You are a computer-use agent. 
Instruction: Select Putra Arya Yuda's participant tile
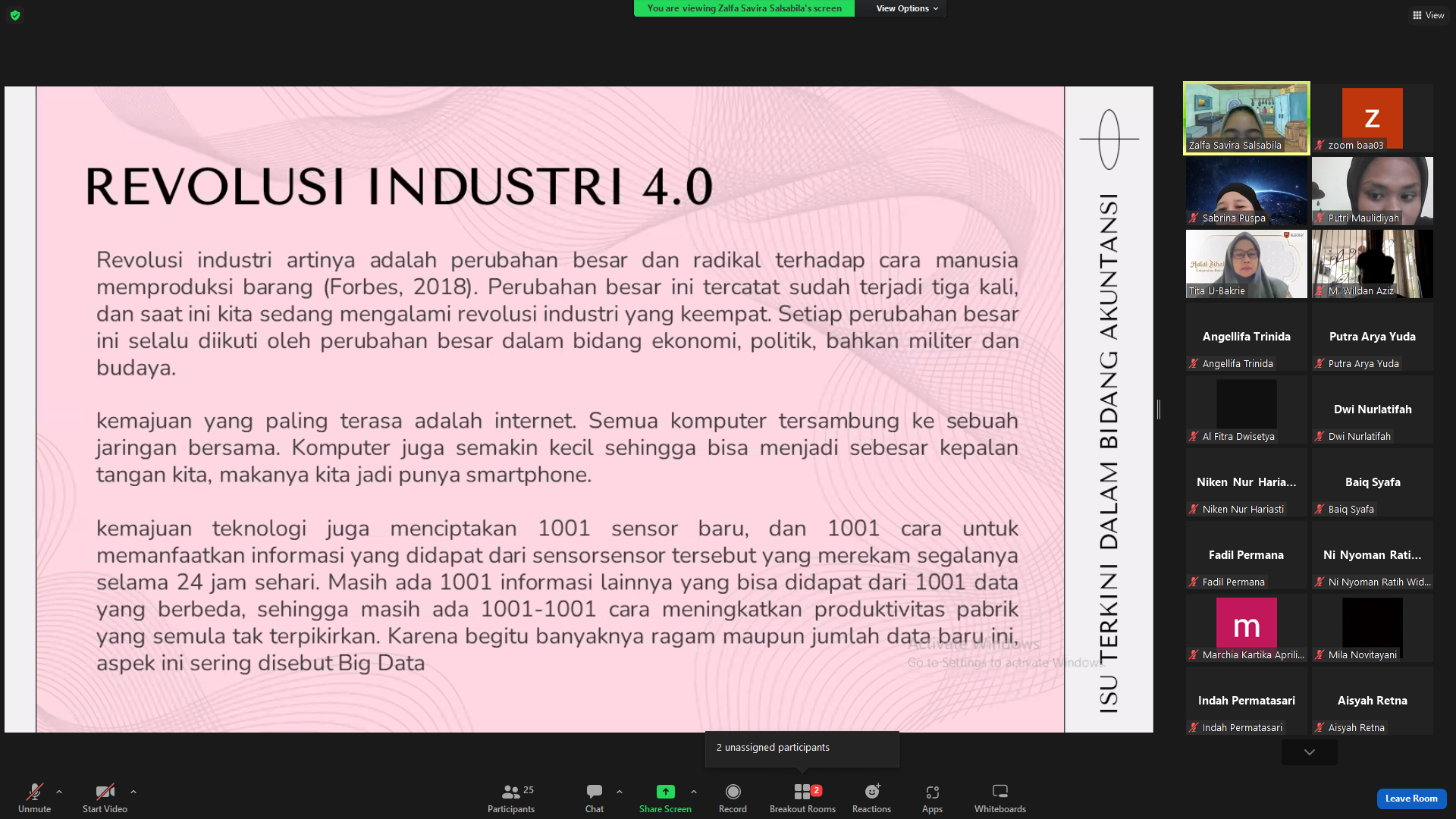point(1373,337)
